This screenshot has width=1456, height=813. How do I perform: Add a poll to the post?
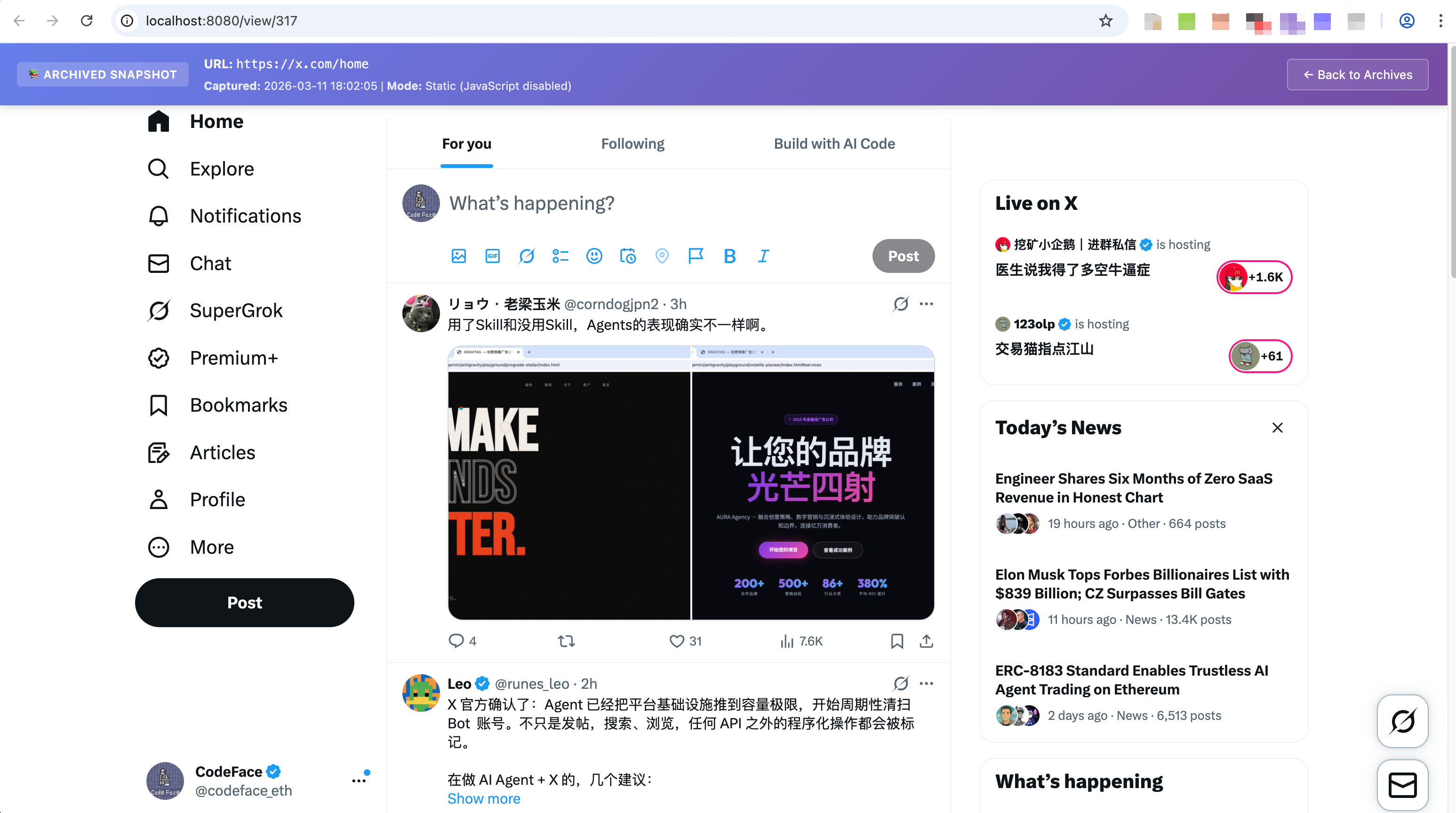click(560, 256)
